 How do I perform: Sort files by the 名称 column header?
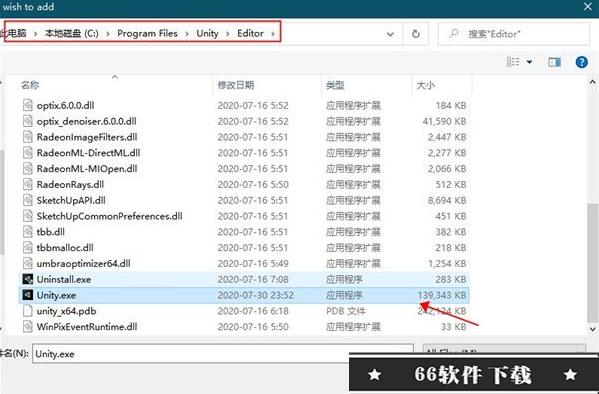30,85
